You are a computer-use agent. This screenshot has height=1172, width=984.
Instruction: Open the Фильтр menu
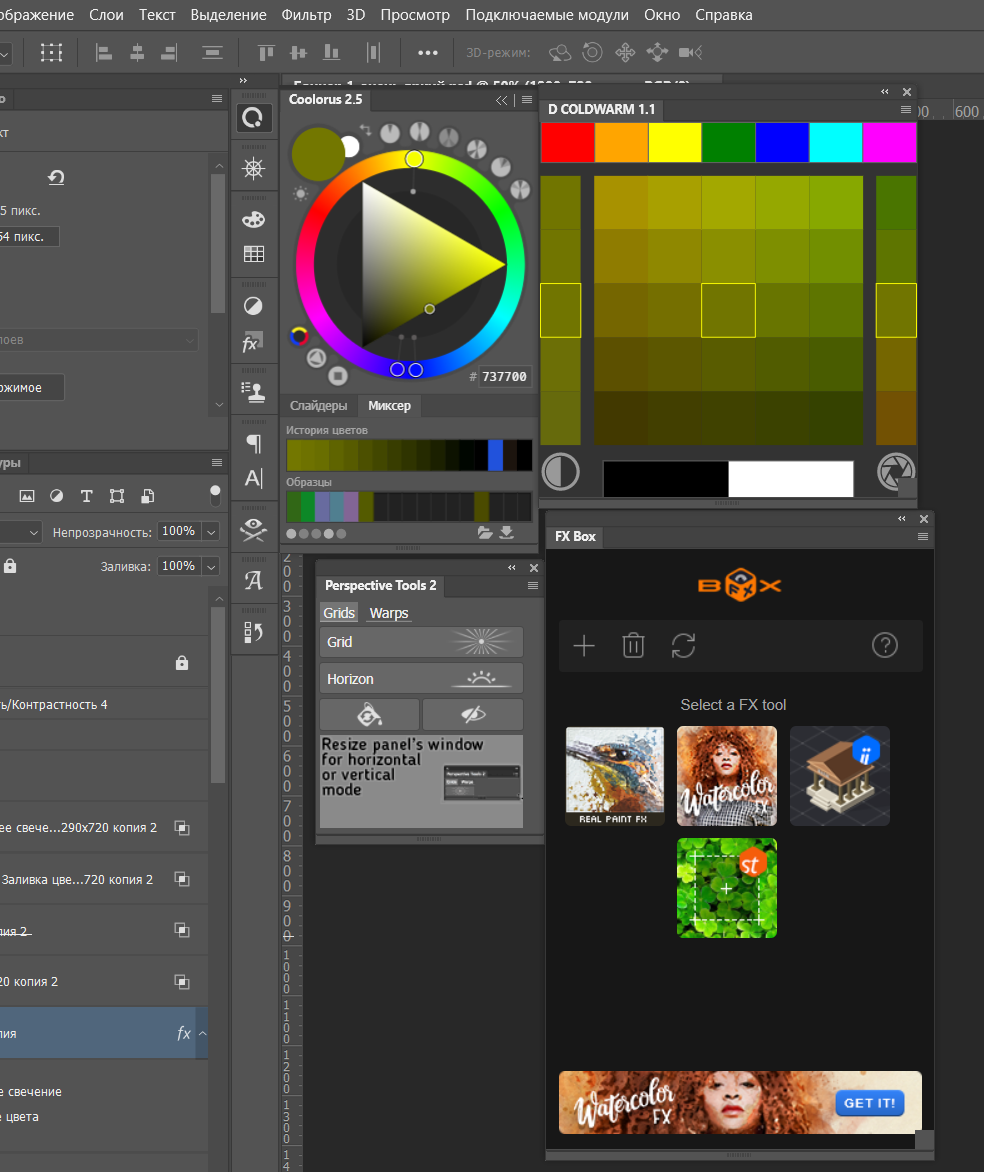(x=306, y=15)
